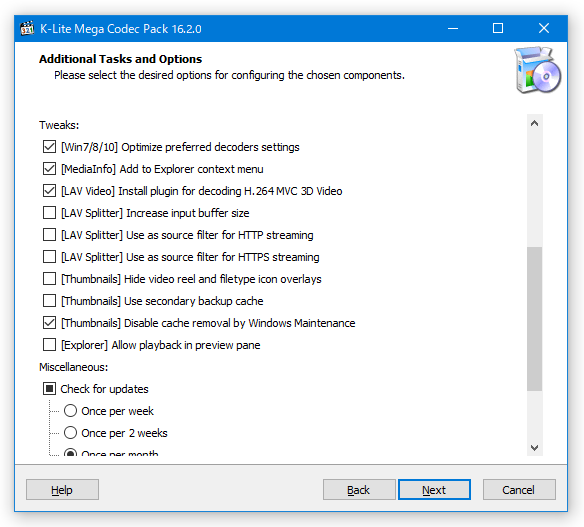Click the Next button
The height and width of the screenshot is (527, 584).
pos(434,489)
